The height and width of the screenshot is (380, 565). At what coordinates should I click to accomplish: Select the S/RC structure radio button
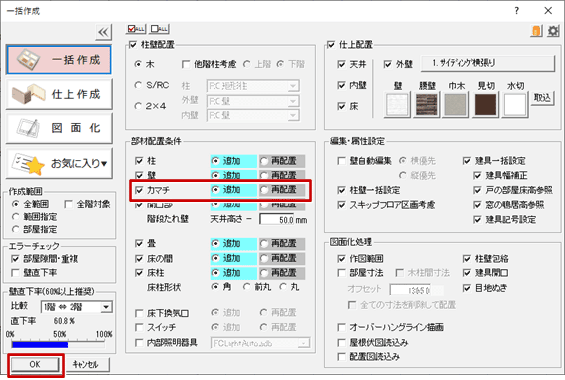(x=138, y=85)
